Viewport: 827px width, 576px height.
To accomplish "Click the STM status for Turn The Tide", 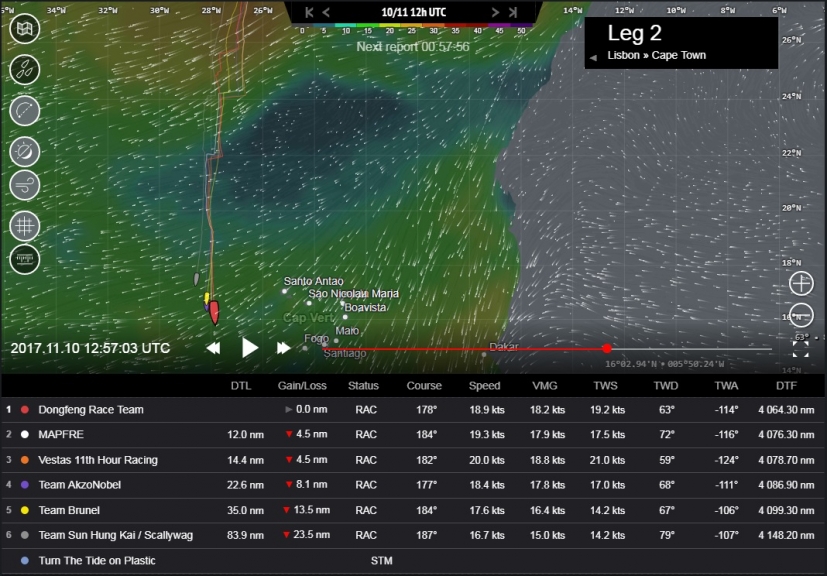I will pyautogui.click(x=381, y=561).
